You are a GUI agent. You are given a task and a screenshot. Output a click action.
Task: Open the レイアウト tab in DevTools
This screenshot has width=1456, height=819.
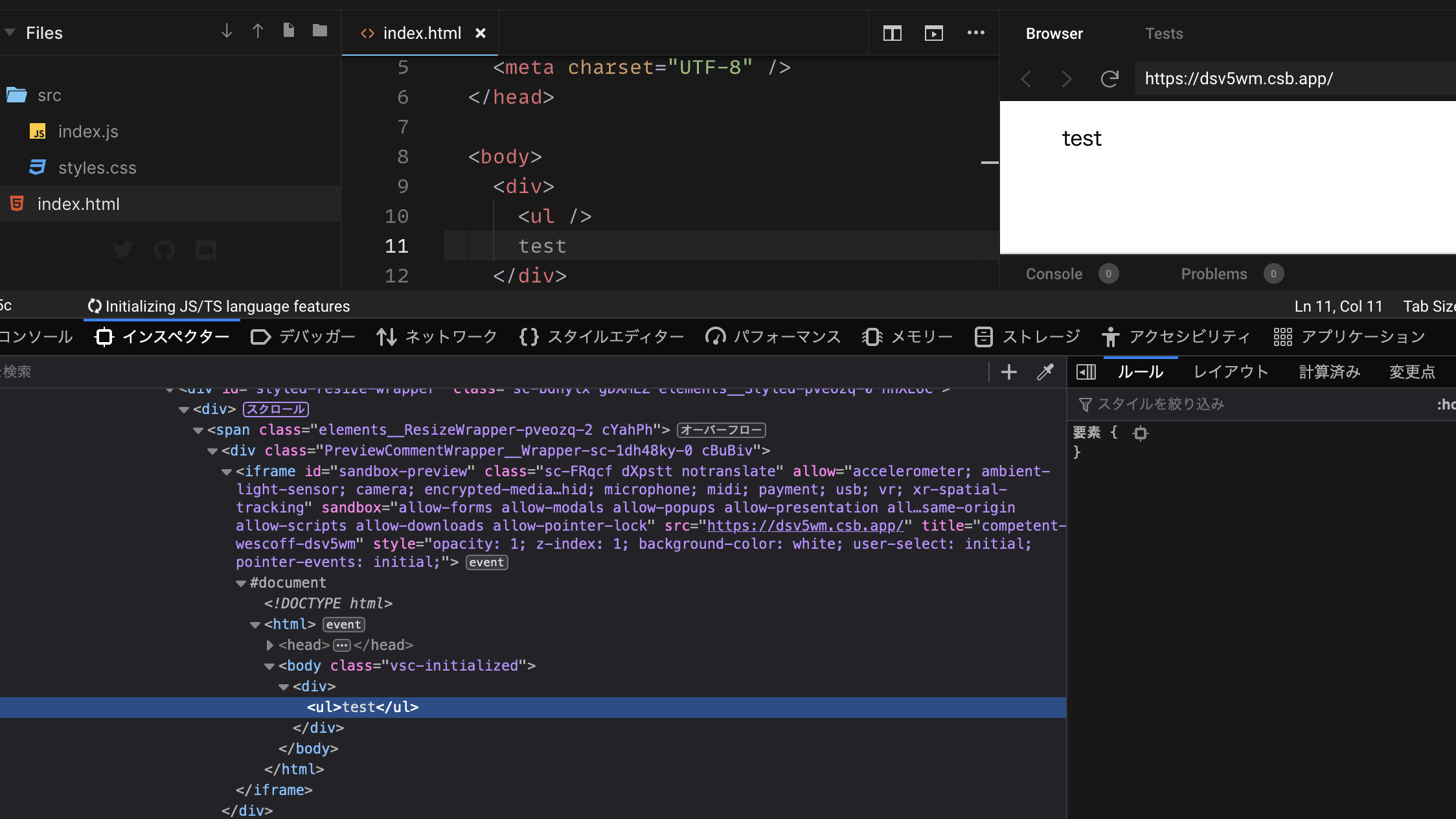[1230, 371]
